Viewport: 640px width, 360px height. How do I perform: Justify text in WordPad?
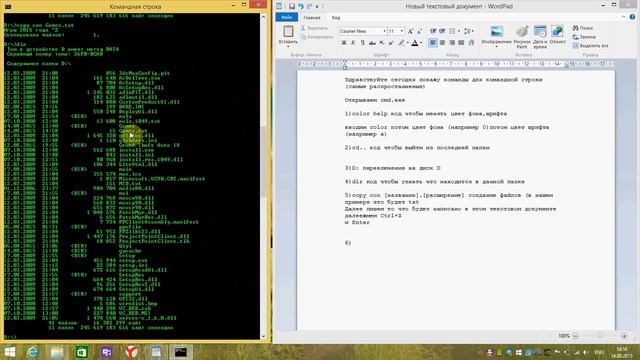pos(461,43)
